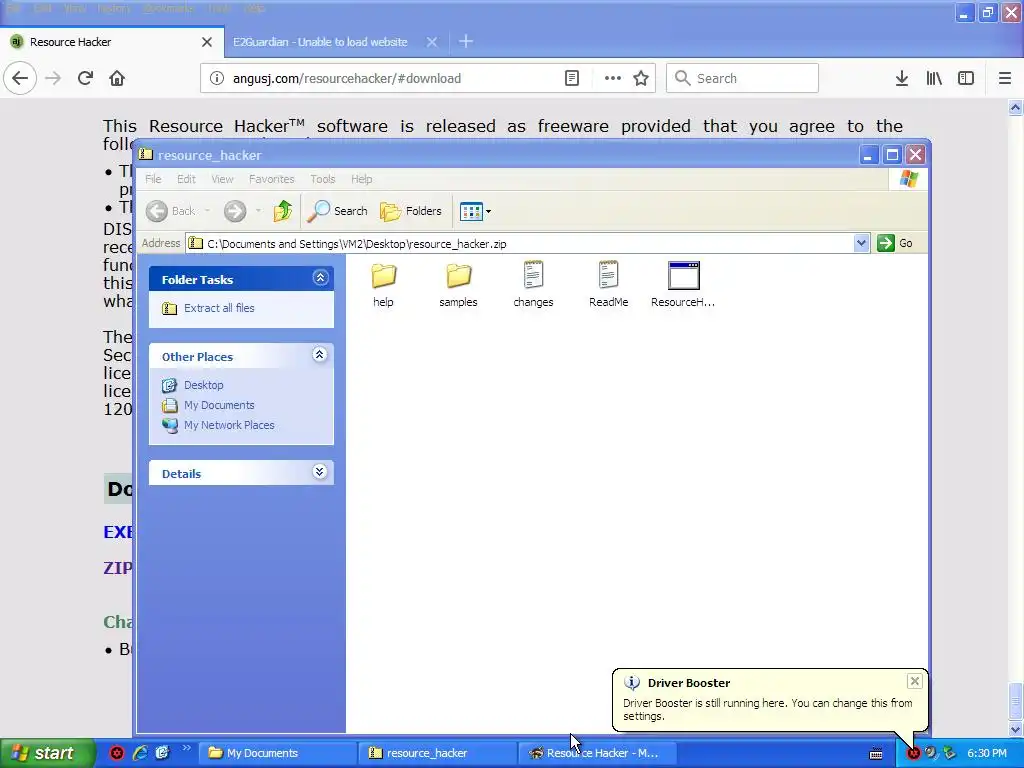The image size is (1024, 768).
Task: Click the Explorer Back button
Action: pyautogui.click(x=170, y=211)
